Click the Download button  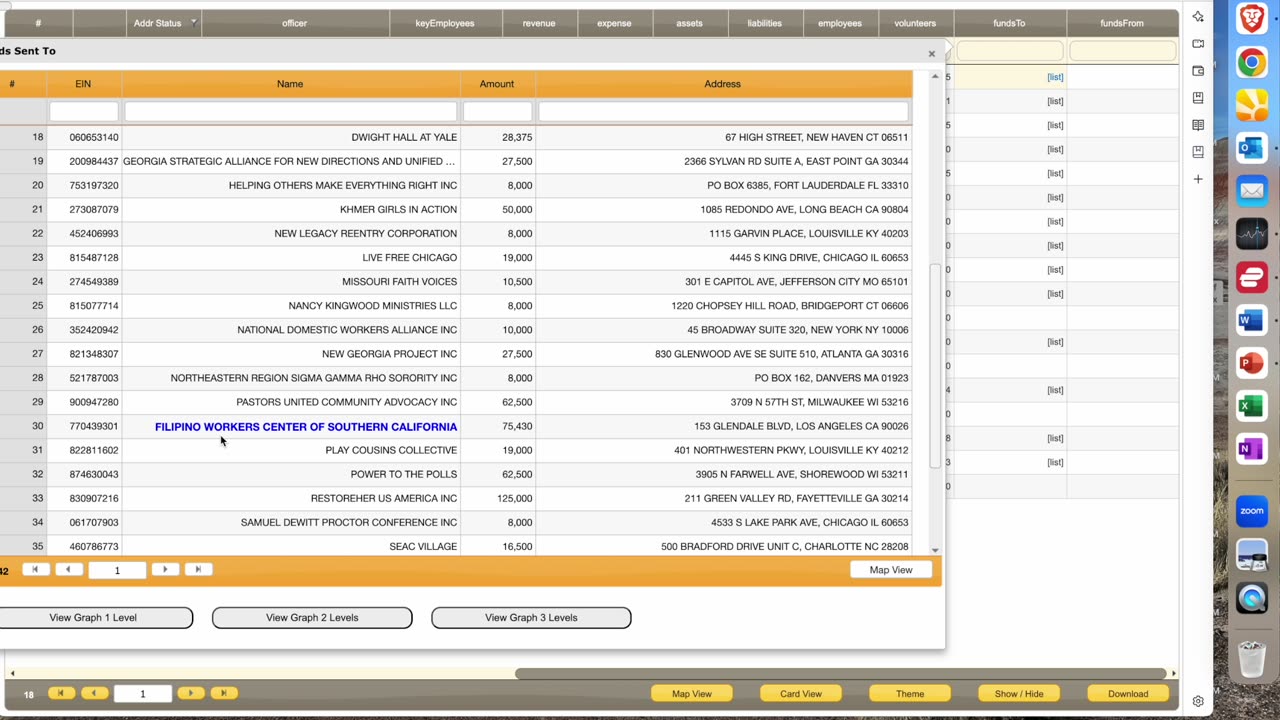pos(1128,694)
